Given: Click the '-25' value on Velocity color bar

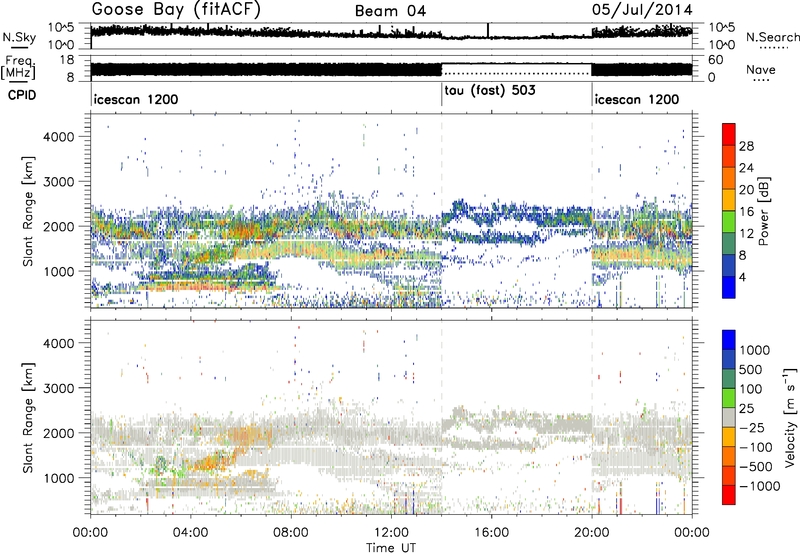Looking at the screenshot, I should coord(752,428).
